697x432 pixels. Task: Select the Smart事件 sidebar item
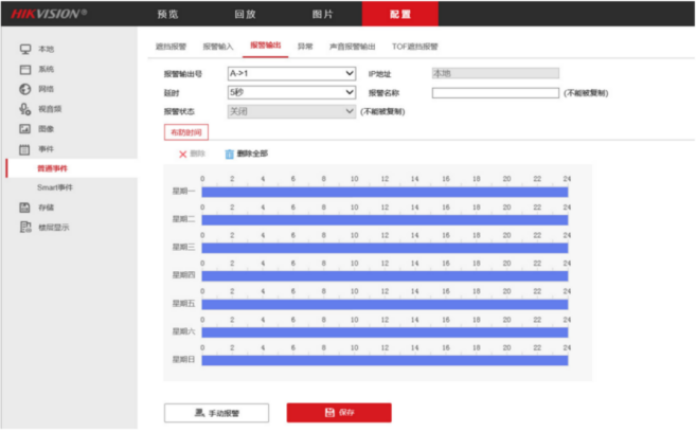pyautogui.click(x=55, y=188)
